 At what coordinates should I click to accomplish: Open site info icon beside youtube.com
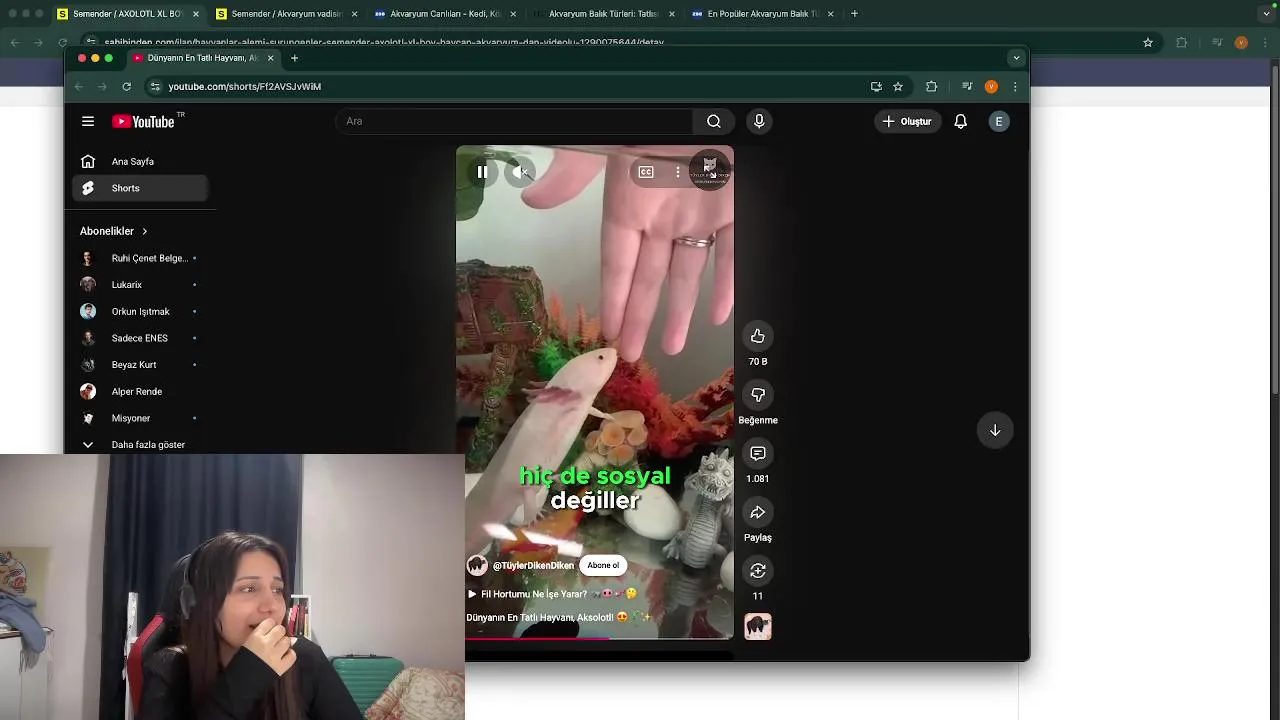[x=155, y=87]
